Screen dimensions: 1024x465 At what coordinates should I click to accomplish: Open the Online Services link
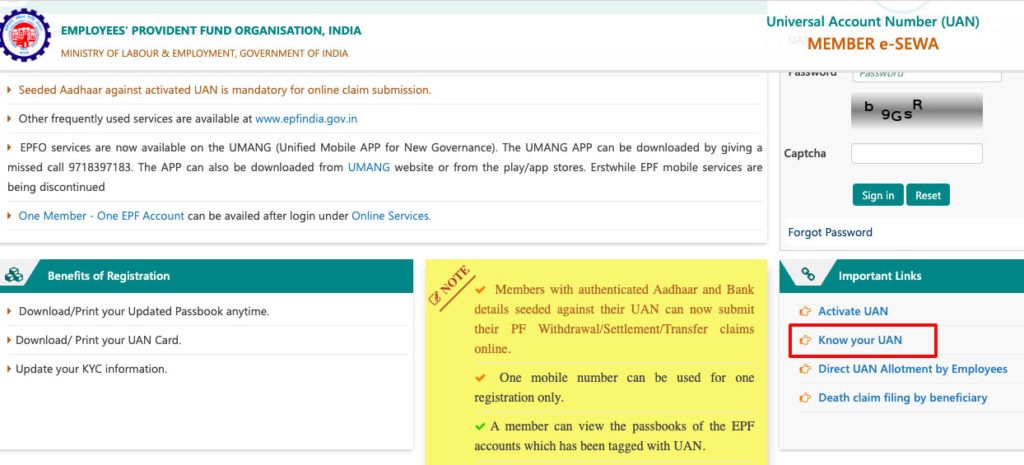pyautogui.click(x=391, y=216)
